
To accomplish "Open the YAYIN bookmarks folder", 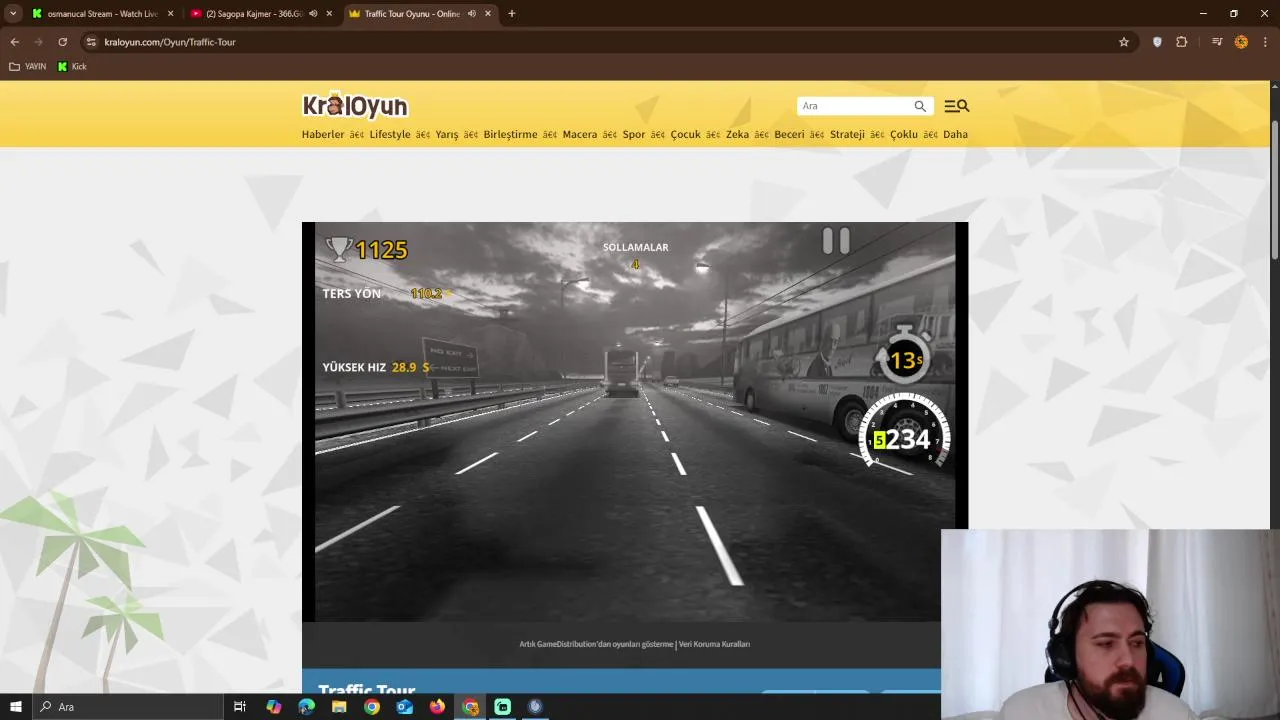I will [x=28, y=66].
